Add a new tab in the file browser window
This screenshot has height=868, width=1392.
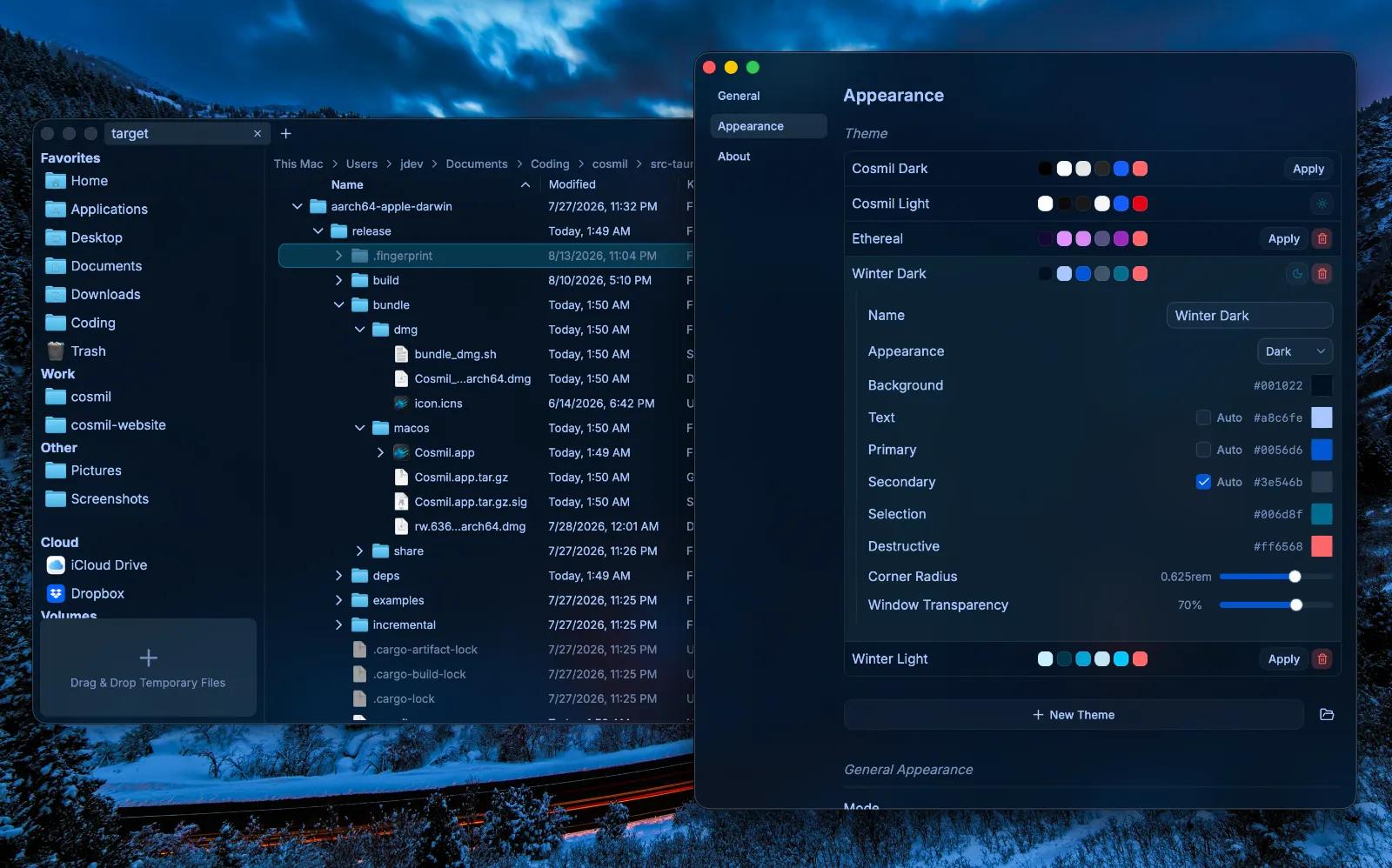point(286,134)
